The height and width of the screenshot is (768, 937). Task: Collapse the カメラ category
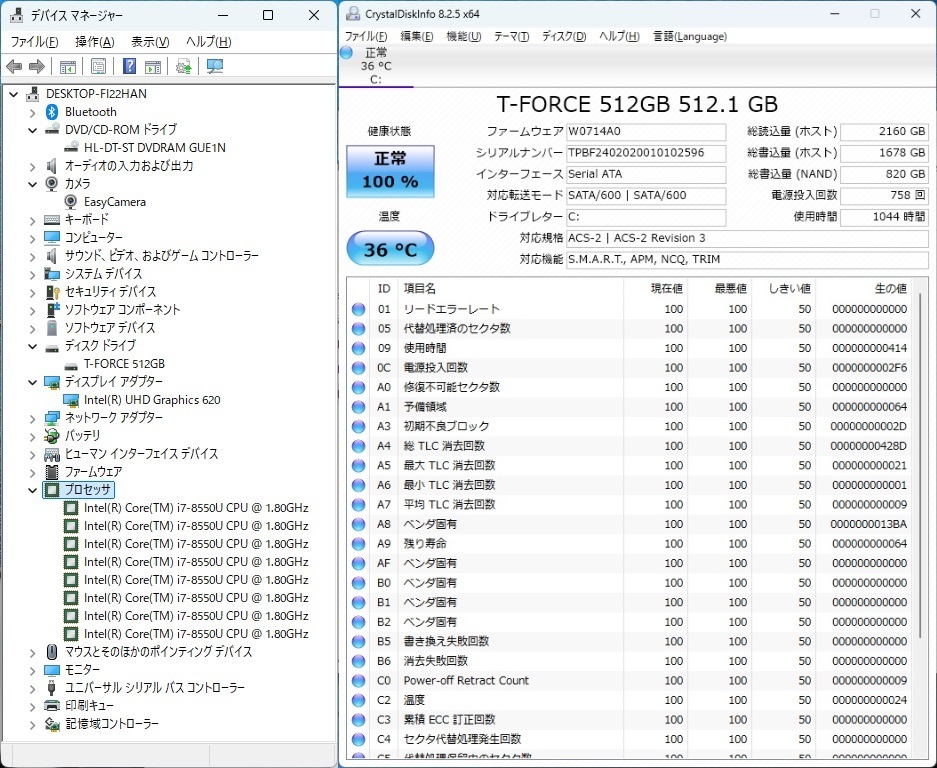33,184
